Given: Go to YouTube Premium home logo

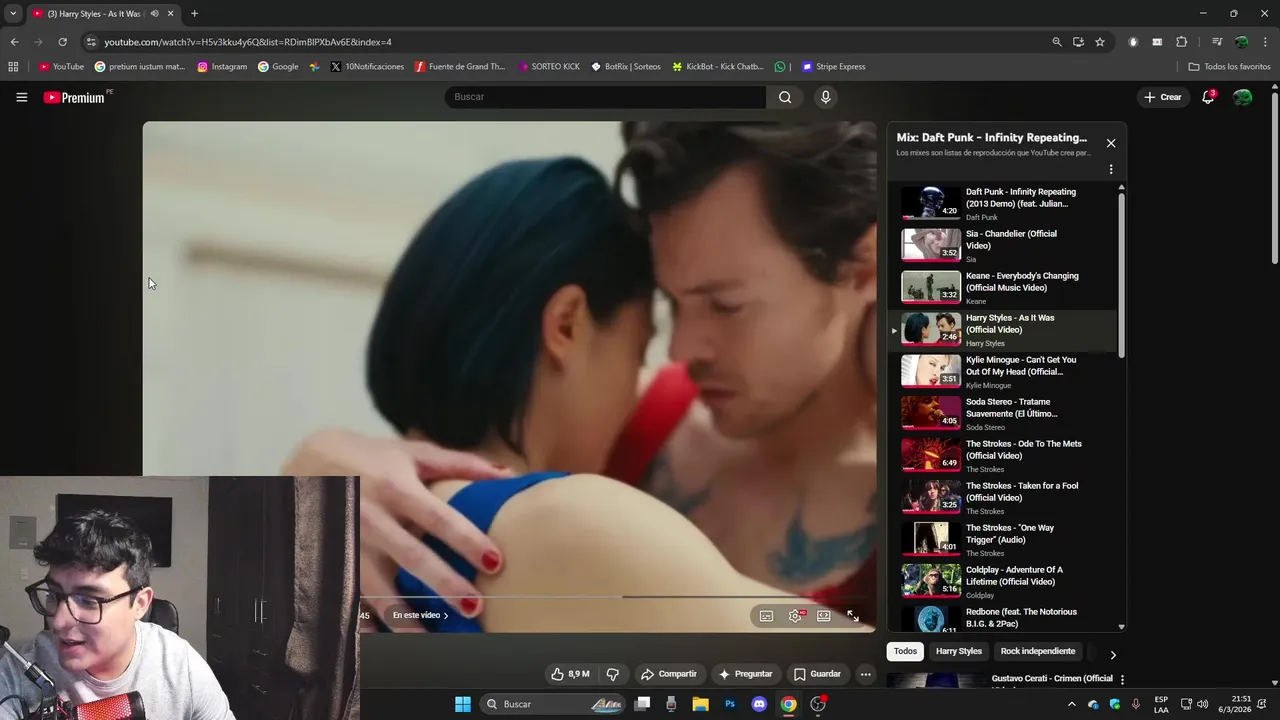Looking at the screenshot, I should tap(74, 97).
